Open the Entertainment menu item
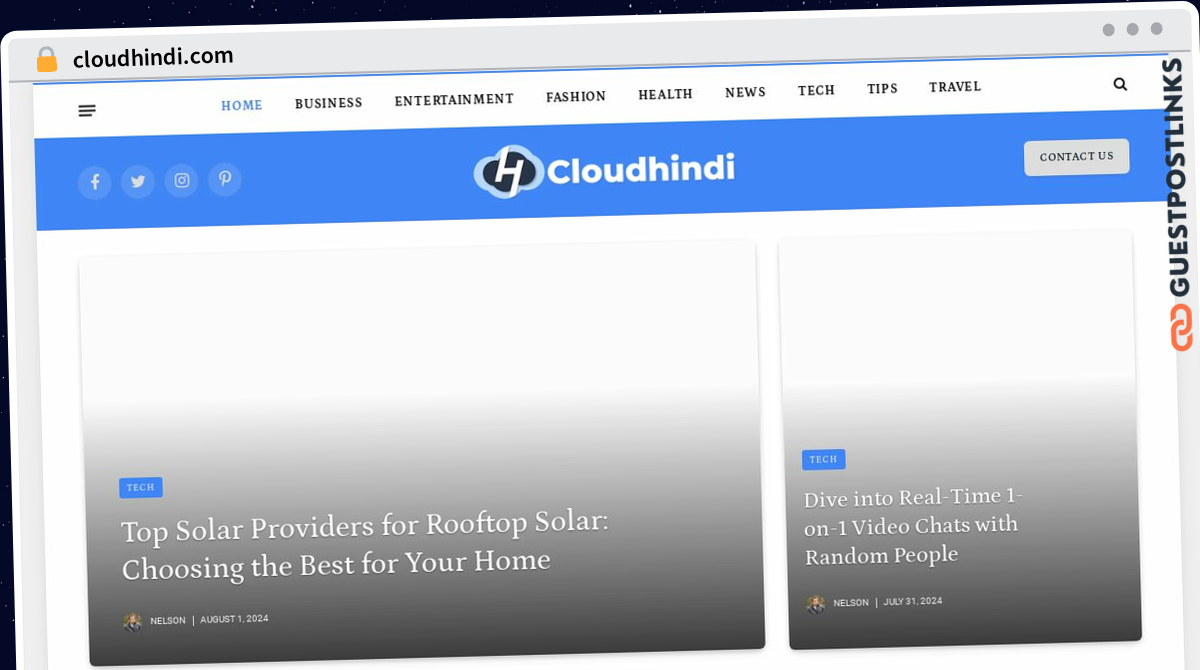The image size is (1200, 670). (x=454, y=100)
